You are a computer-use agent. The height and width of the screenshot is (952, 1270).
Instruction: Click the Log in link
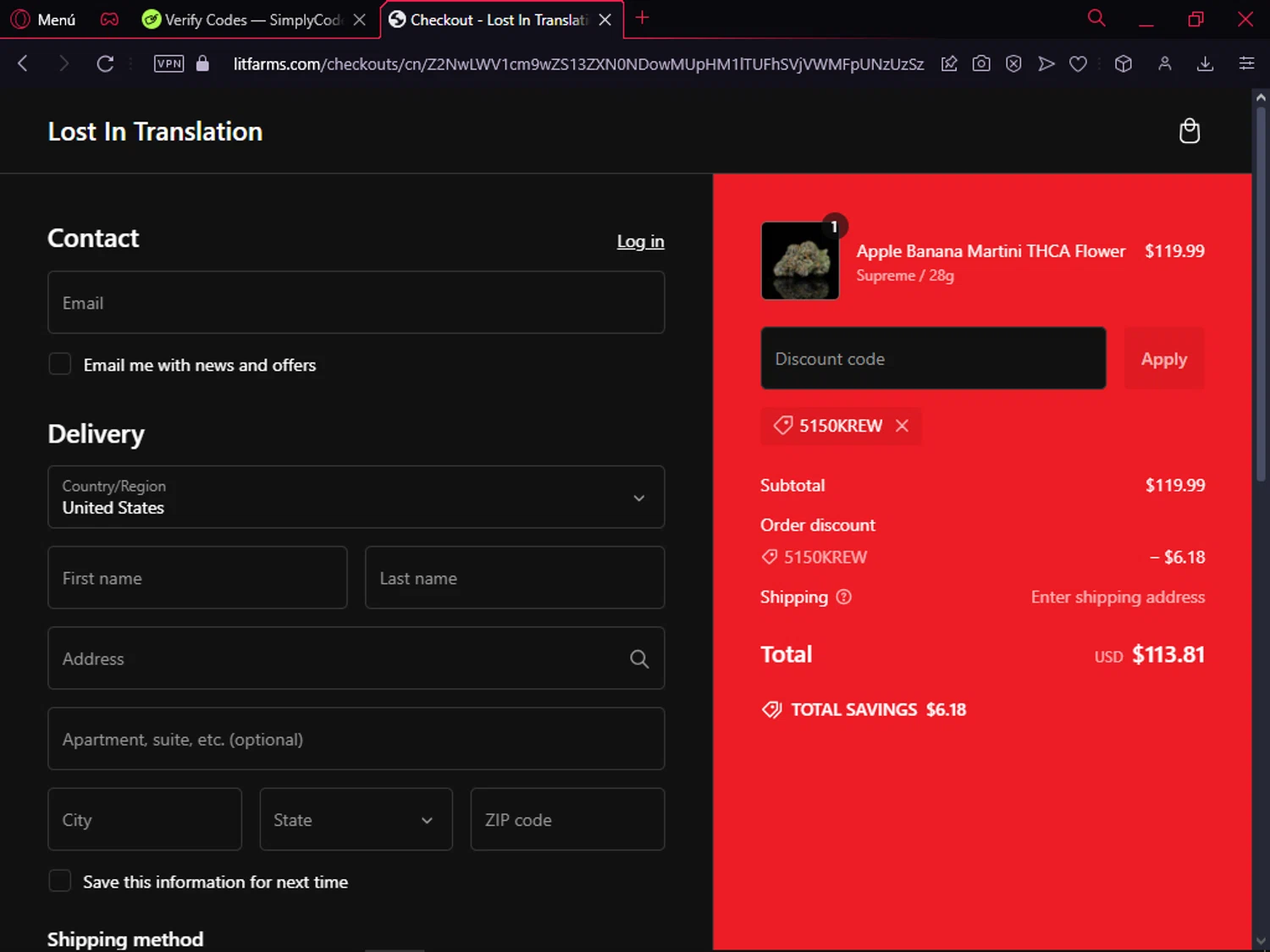pyautogui.click(x=640, y=241)
